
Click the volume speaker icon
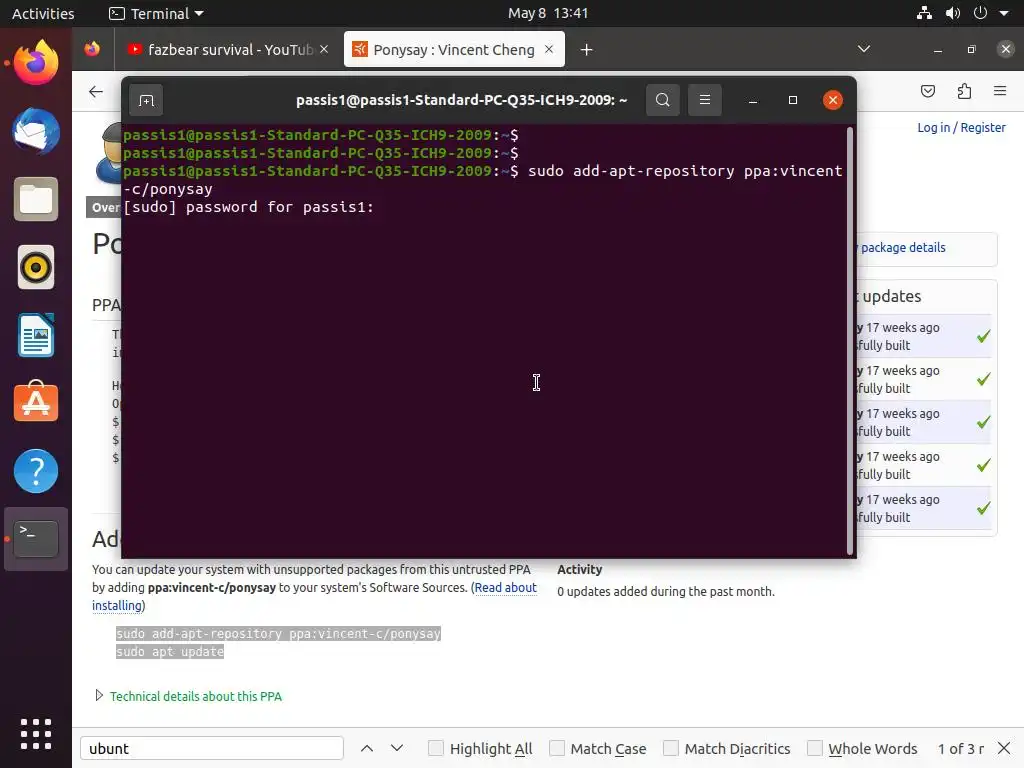click(x=953, y=13)
